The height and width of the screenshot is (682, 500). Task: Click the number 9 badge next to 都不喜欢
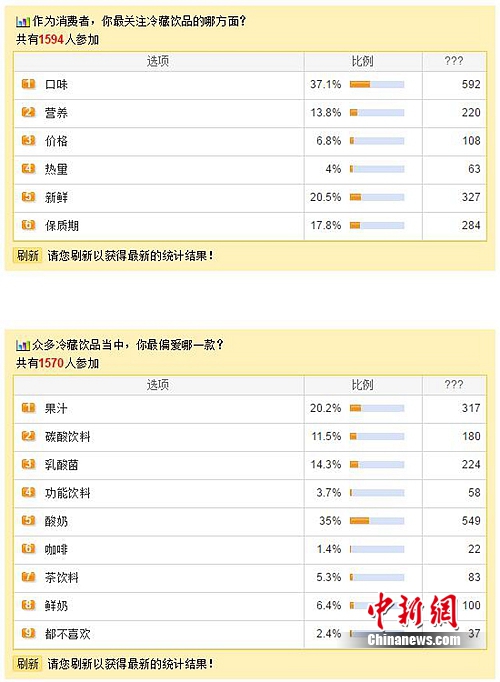[x=28, y=633]
